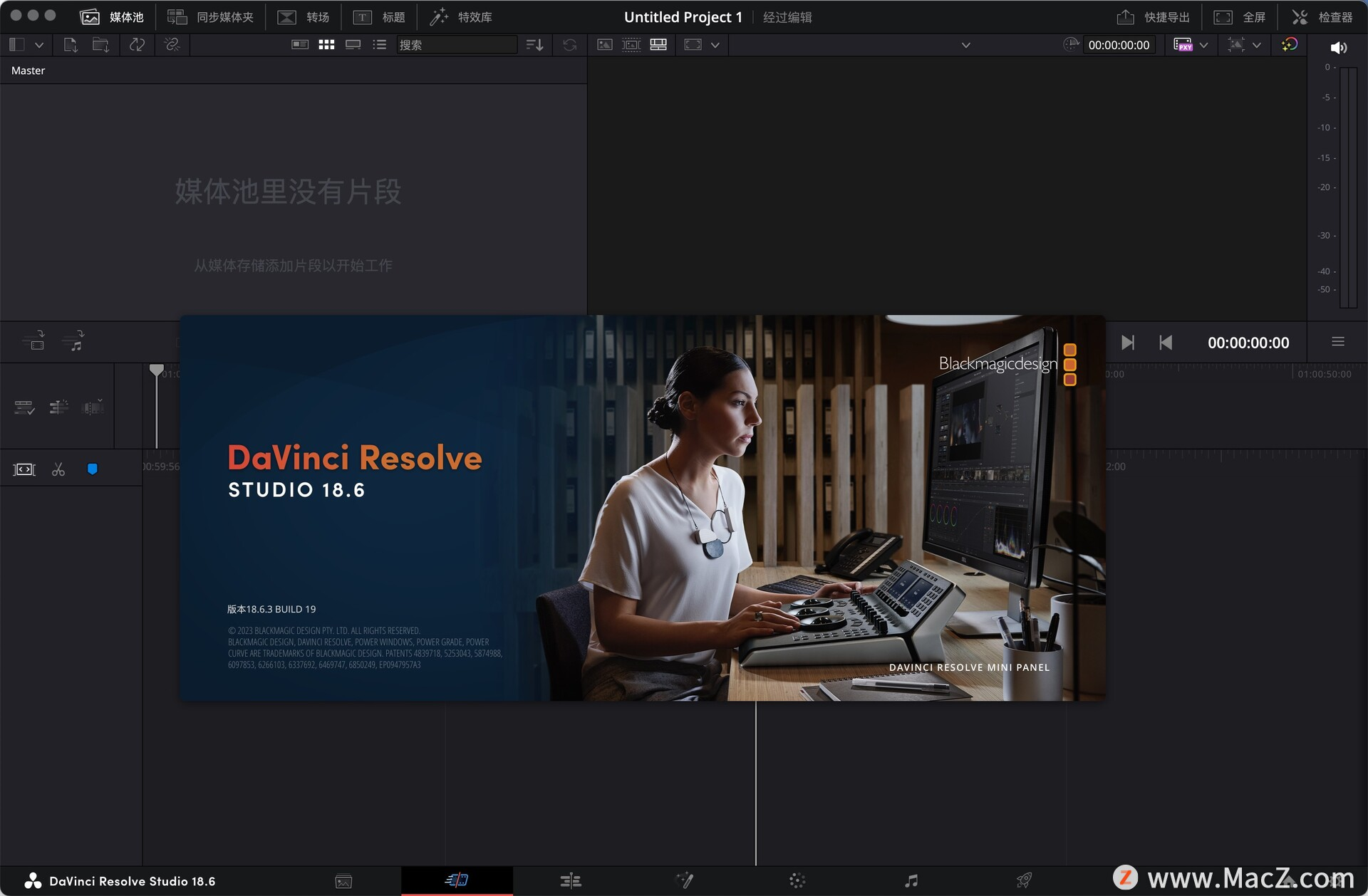Click the timeline timecode 00:00:00:00 display

point(1248,343)
